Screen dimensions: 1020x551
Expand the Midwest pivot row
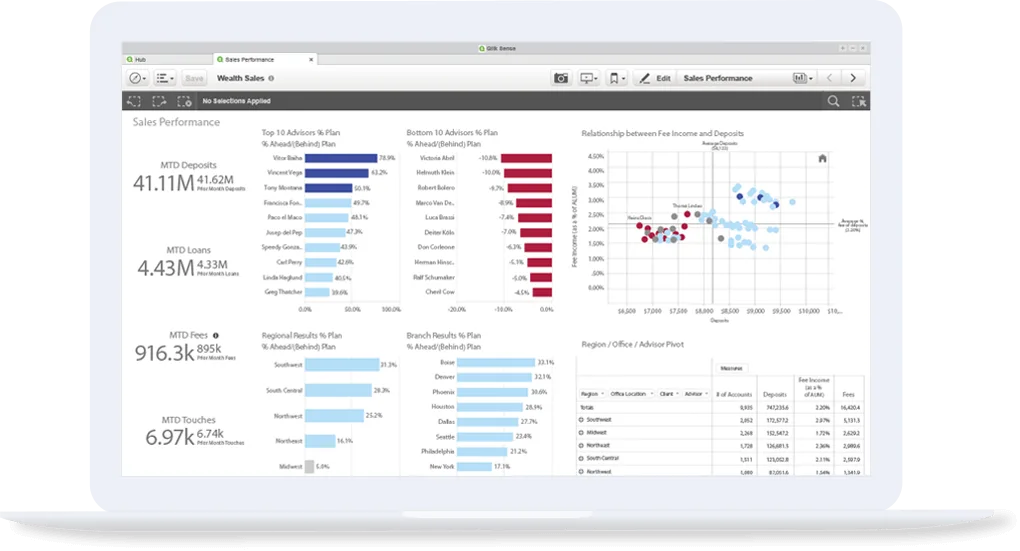(x=581, y=433)
